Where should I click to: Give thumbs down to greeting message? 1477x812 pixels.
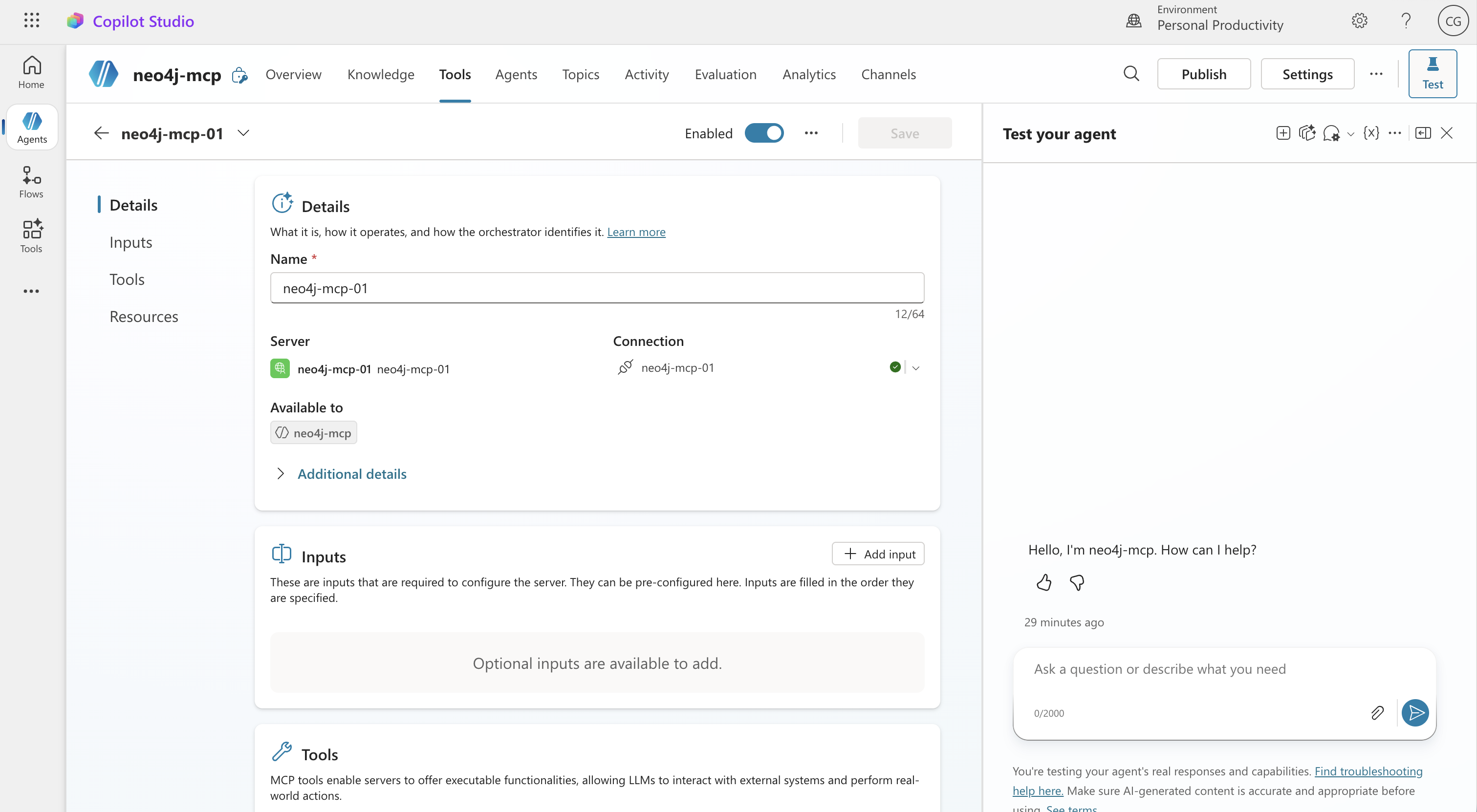(x=1077, y=583)
